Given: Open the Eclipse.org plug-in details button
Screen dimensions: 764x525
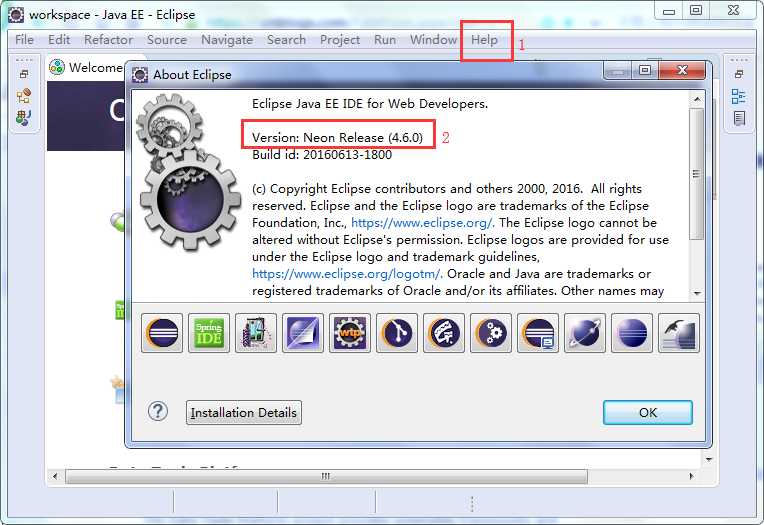Looking at the screenshot, I should pyautogui.click(x=162, y=333).
